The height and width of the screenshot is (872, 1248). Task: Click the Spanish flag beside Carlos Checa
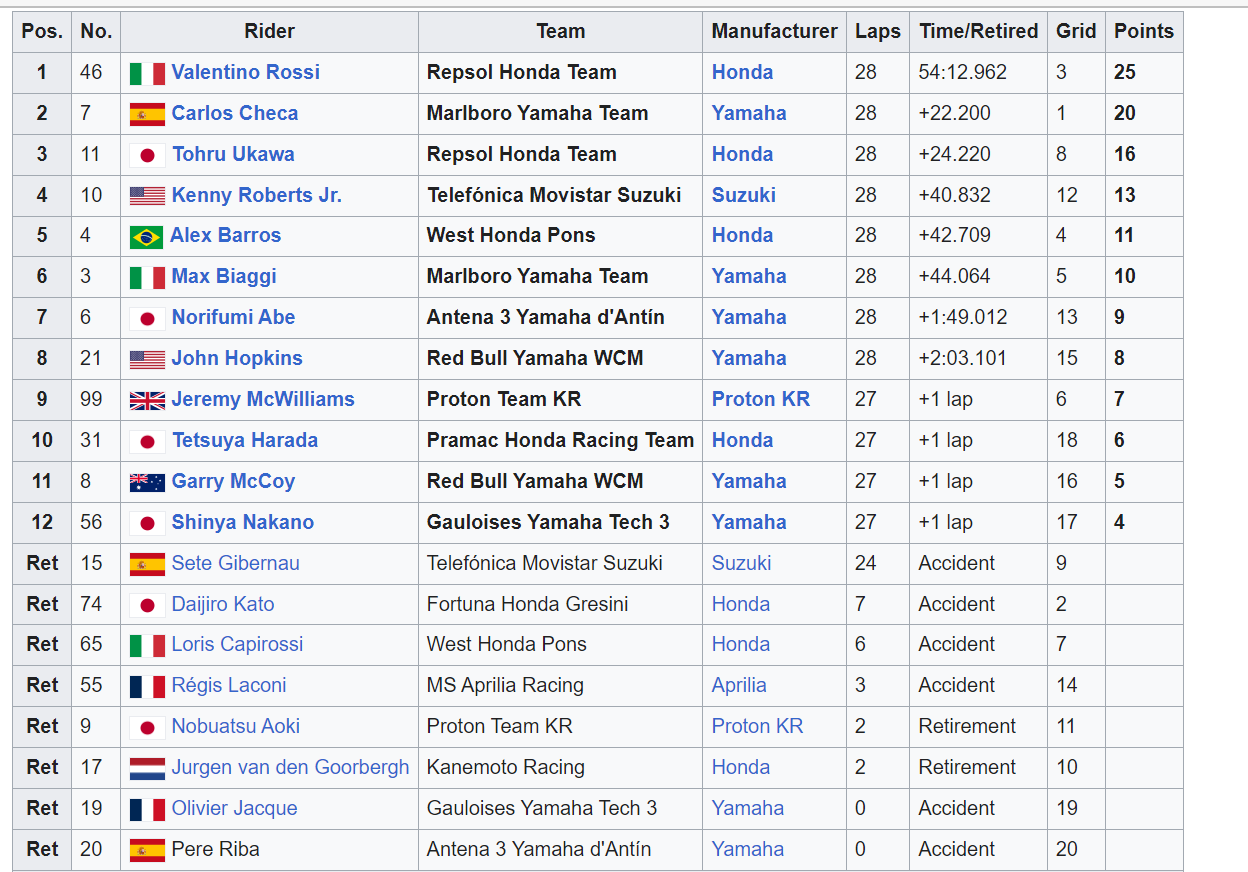147,114
